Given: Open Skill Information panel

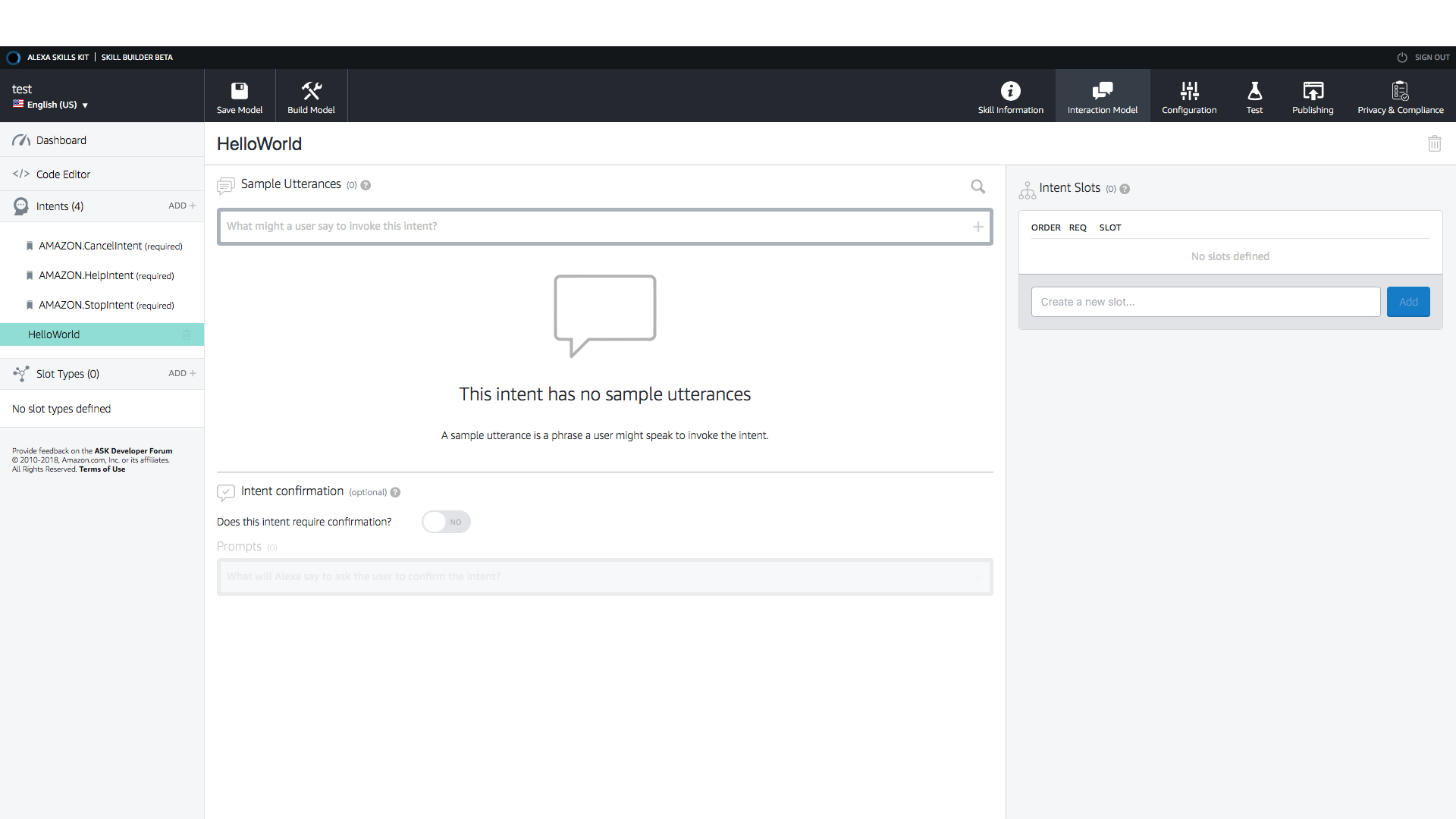Looking at the screenshot, I should click(1011, 96).
